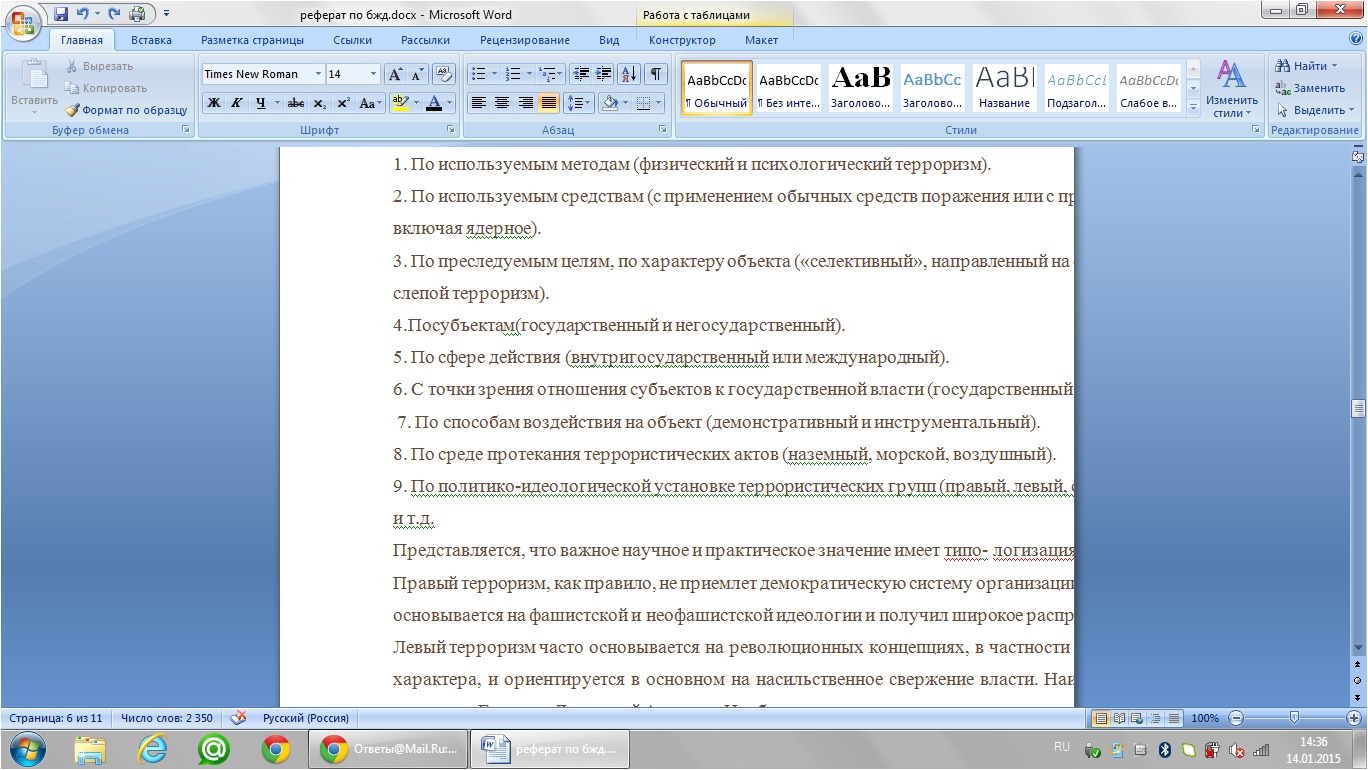This screenshot has height=770, width=1368.
Task: Toggle bold (Ж) formatting
Action: [214, 103]
